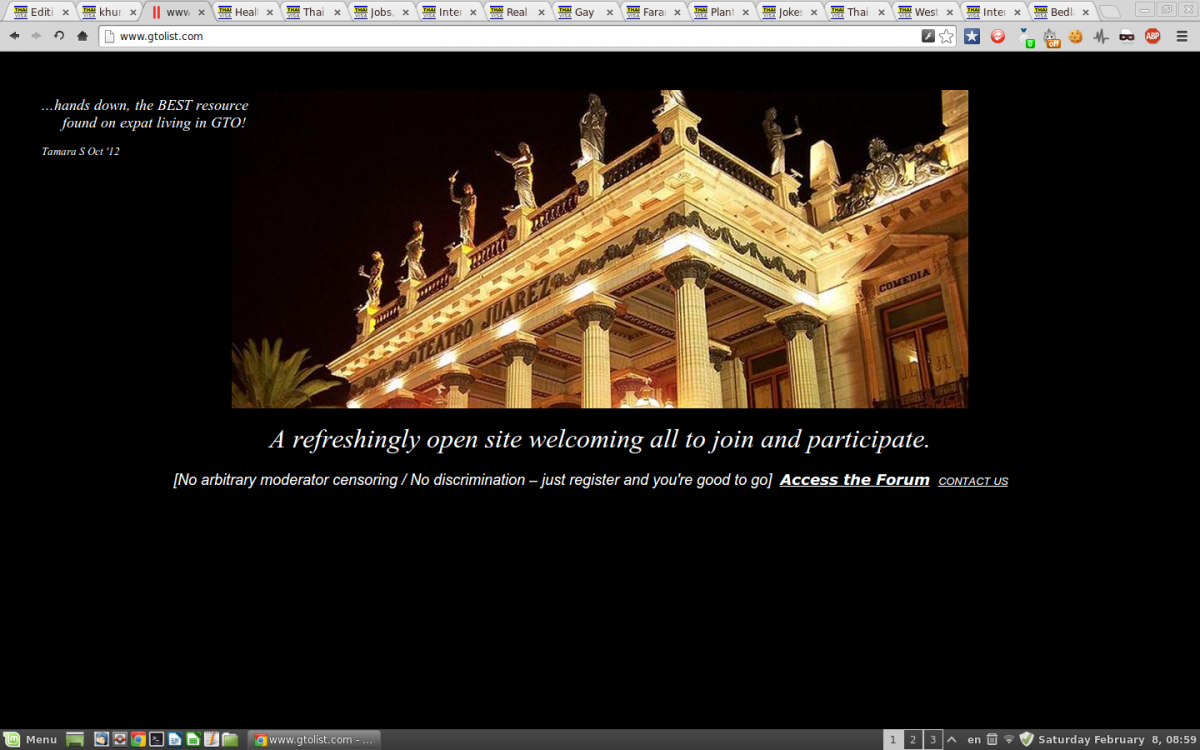
Task: Launch the terminal from the panel
Action: [x=156, y=740]
